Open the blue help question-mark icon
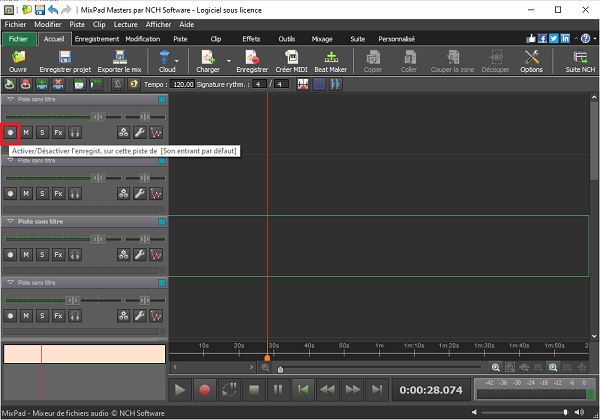The image size is (600, 420). point(585,39)
